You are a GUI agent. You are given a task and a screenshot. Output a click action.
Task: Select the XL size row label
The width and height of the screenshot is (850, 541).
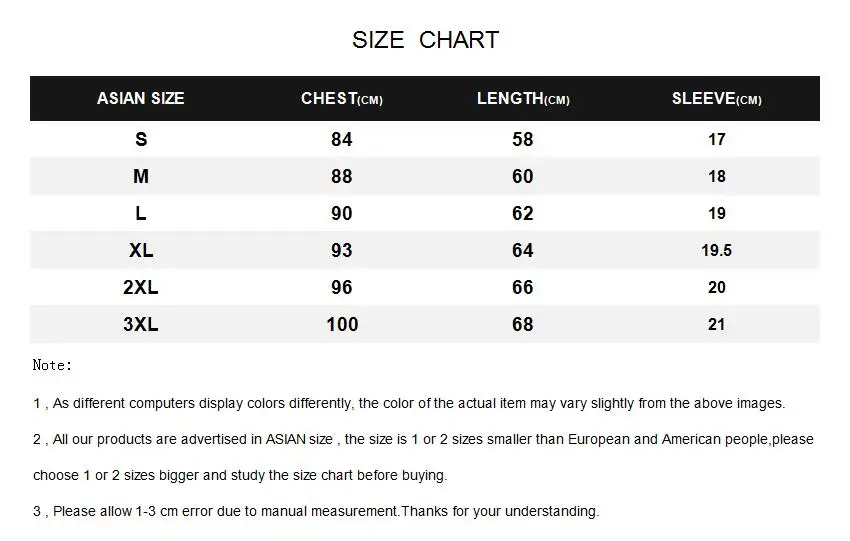141,250
